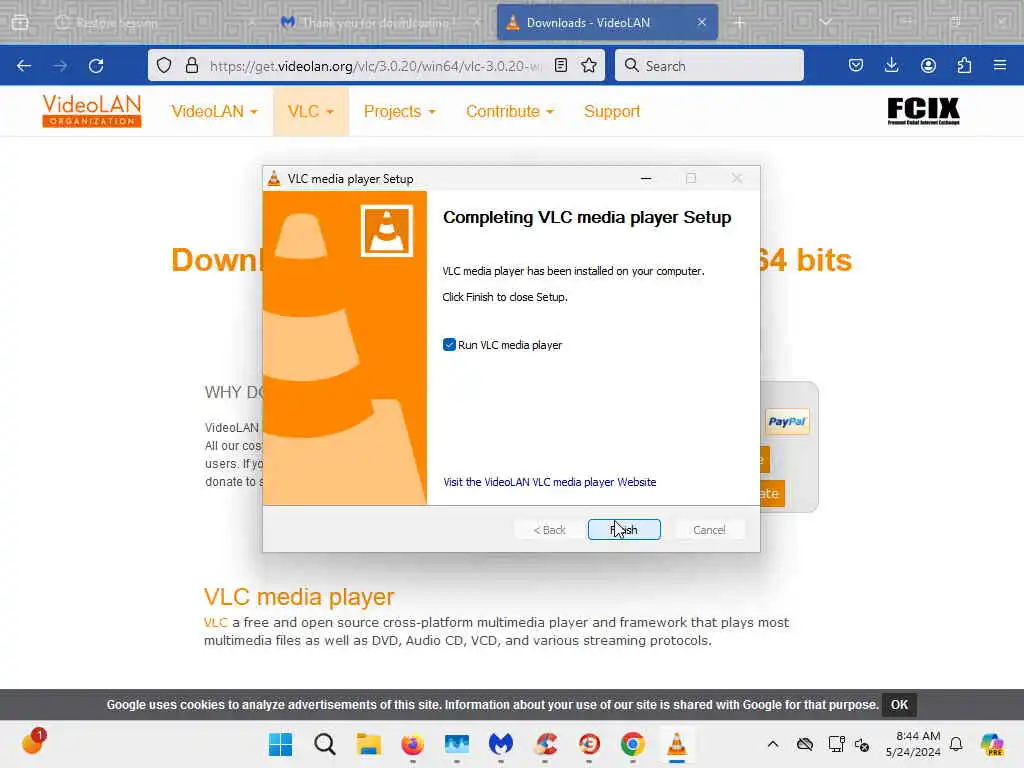Viewport: 1024px width, 768px height.
Task: Open the Support page link
Action: 612,112
